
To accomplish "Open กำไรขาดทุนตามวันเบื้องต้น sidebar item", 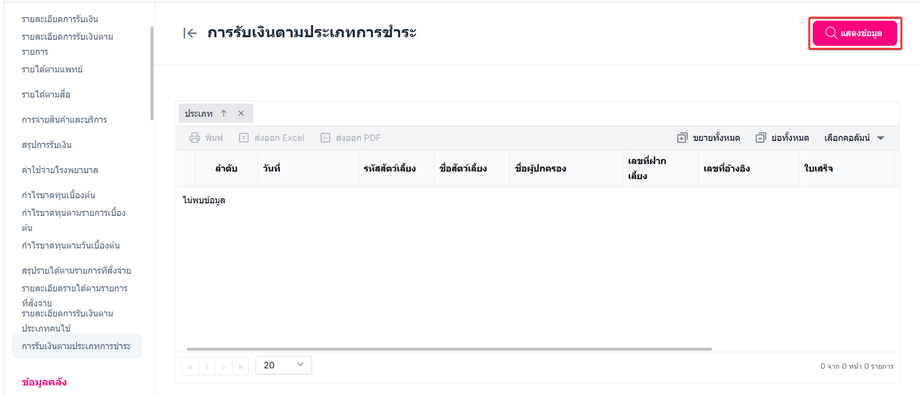I will [x=70, y=245].
